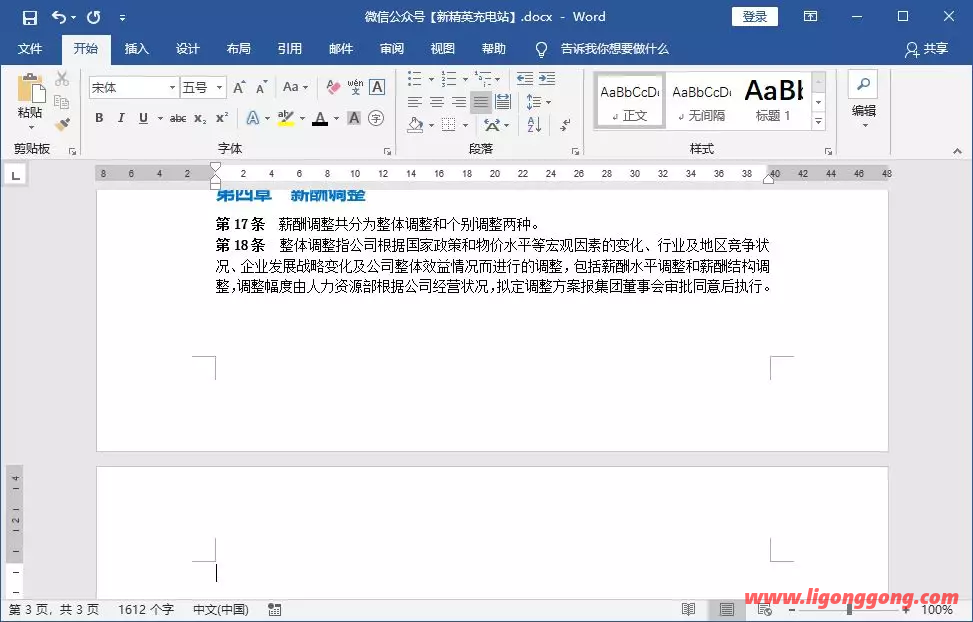Click the 登录 sign-in button
The height and width of the screenshot is (622, 973).
(x=755, y=17)
